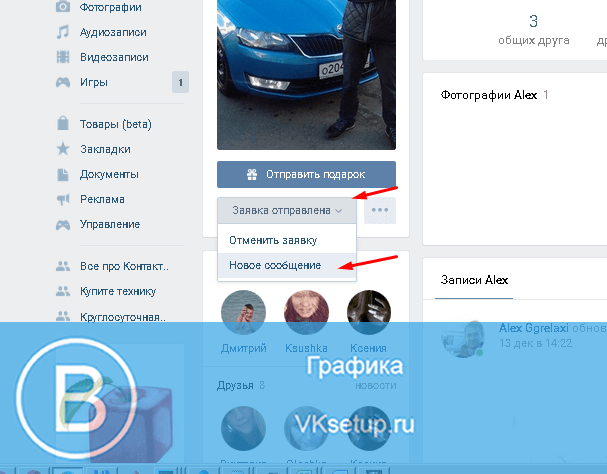This screenshot has width=607, height=474.
Task: Click chevron arrow beside Заявка отправлена
Action: click(x=339, y=211)
